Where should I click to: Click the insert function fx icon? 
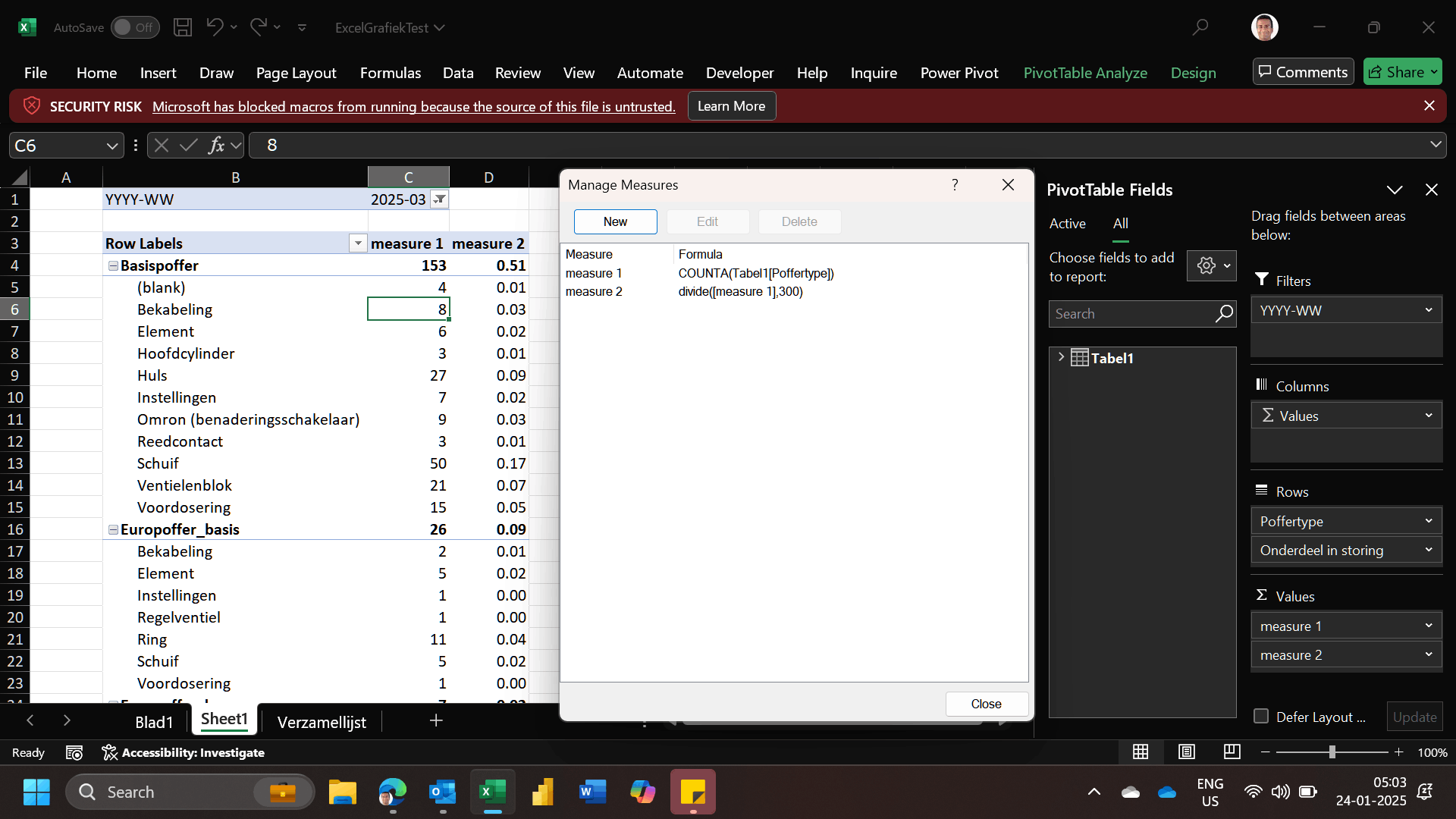tap(216, 145)
